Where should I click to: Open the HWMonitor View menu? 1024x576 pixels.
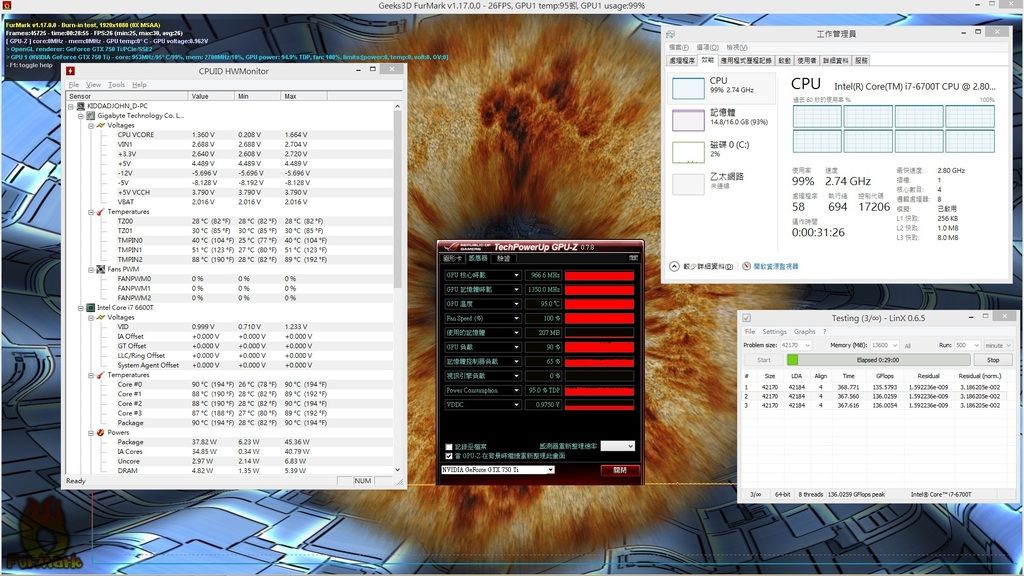pos(93,85)
